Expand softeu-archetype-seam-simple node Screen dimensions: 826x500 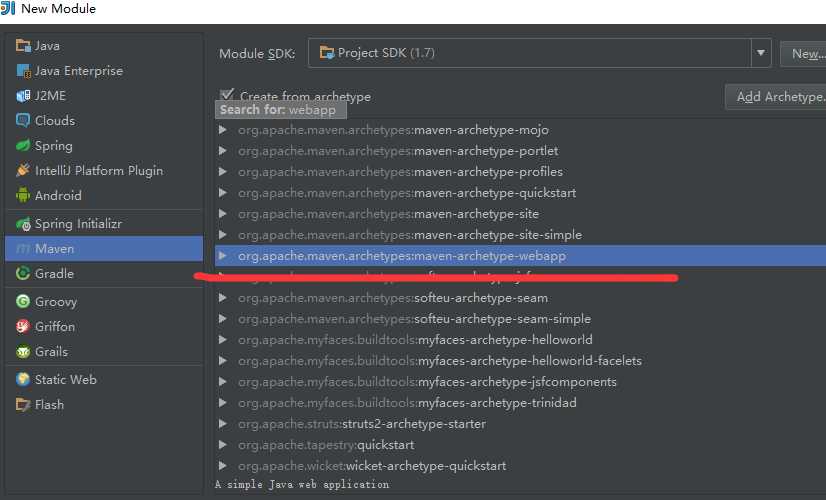pos(223,319)
